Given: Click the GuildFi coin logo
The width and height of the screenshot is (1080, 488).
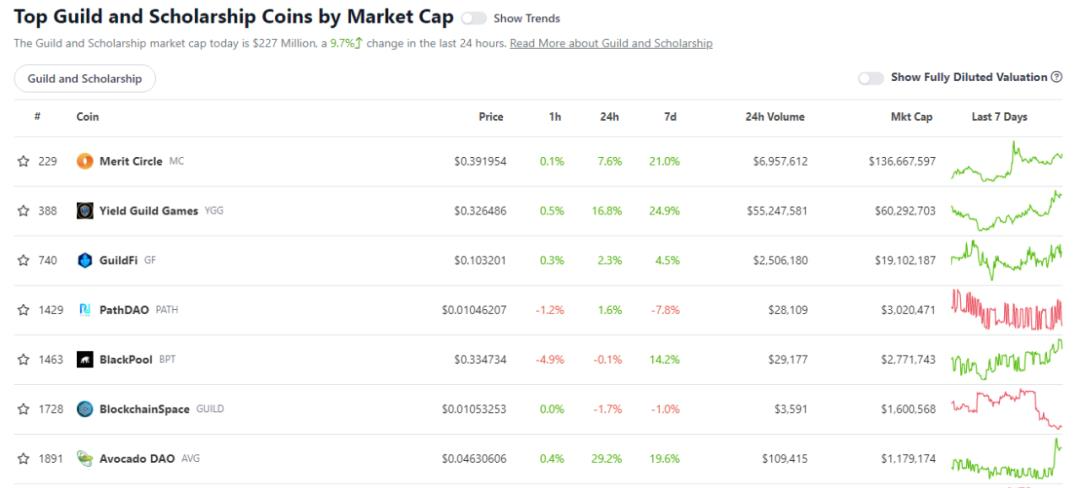Looking at the screenshot, I should coord(85,260).
